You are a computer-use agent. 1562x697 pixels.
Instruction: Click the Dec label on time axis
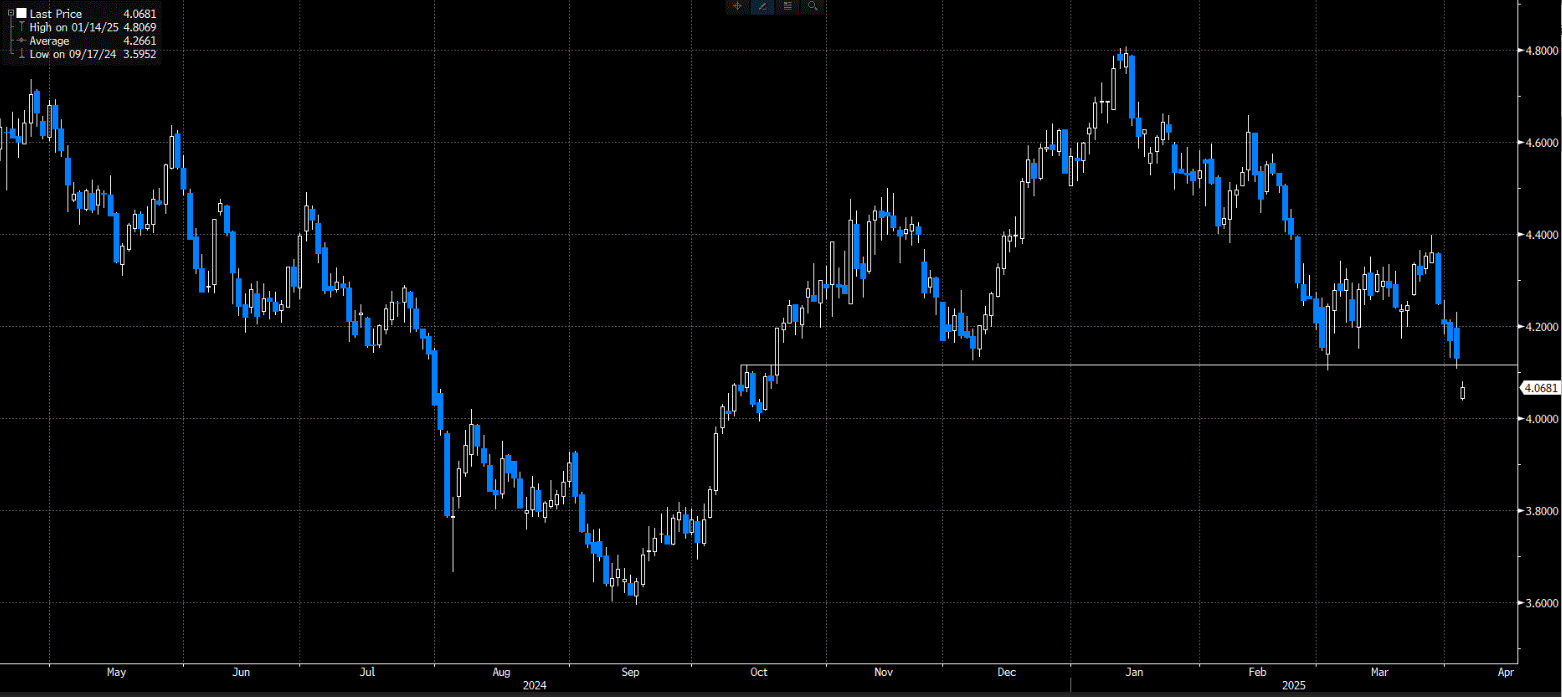[x=1007, y=673]
